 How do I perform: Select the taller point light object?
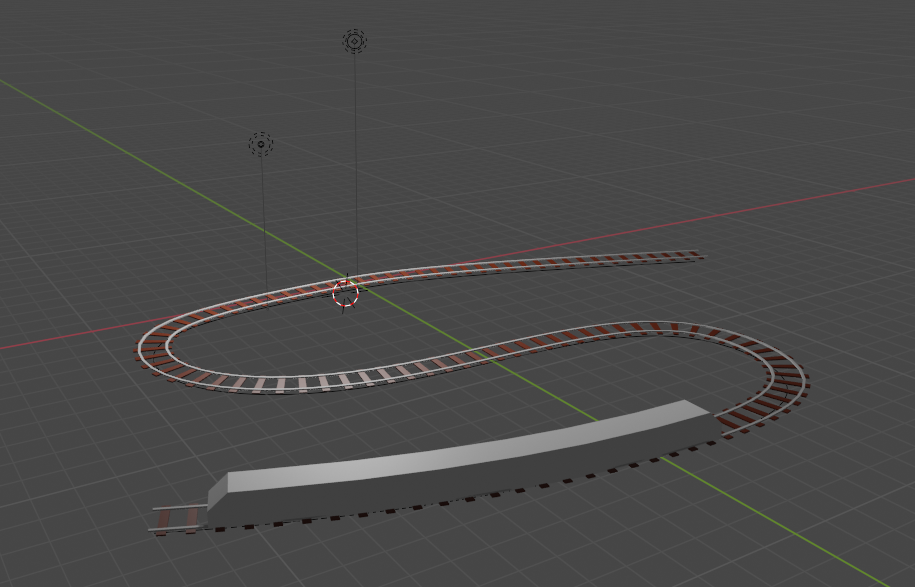[354, 41]
